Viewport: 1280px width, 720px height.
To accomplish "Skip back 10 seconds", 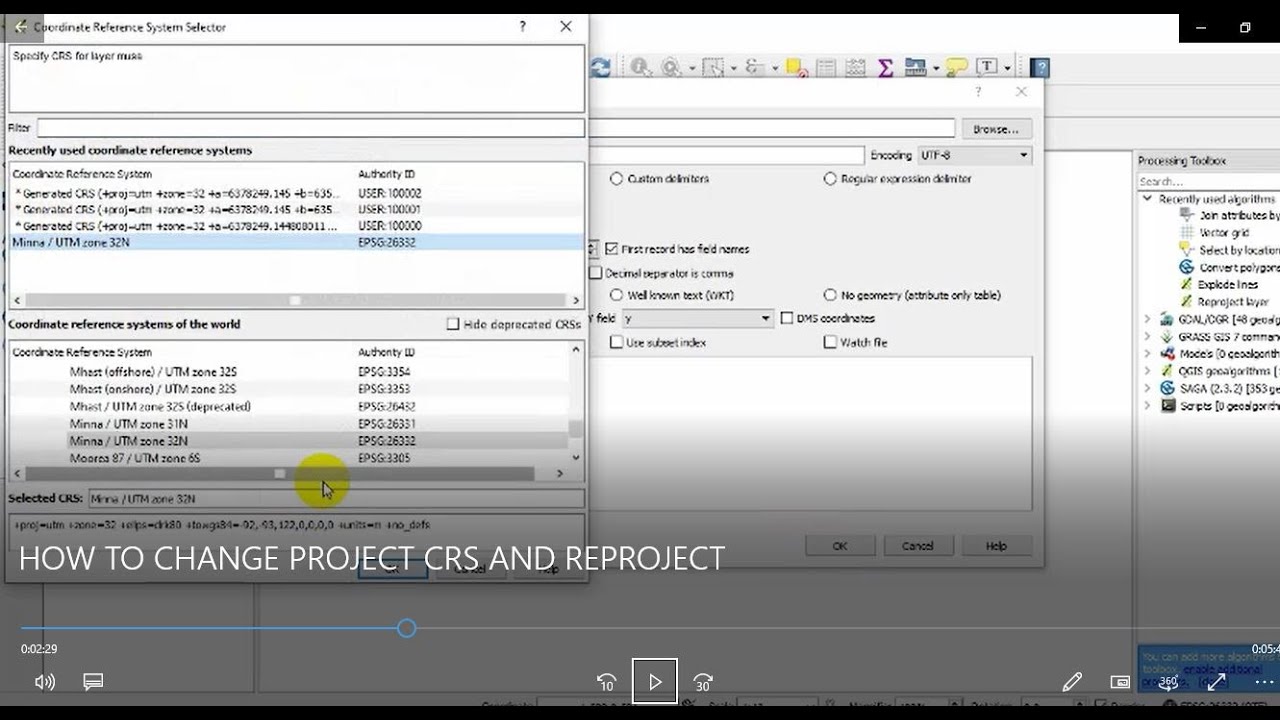I will click(606, 682).
